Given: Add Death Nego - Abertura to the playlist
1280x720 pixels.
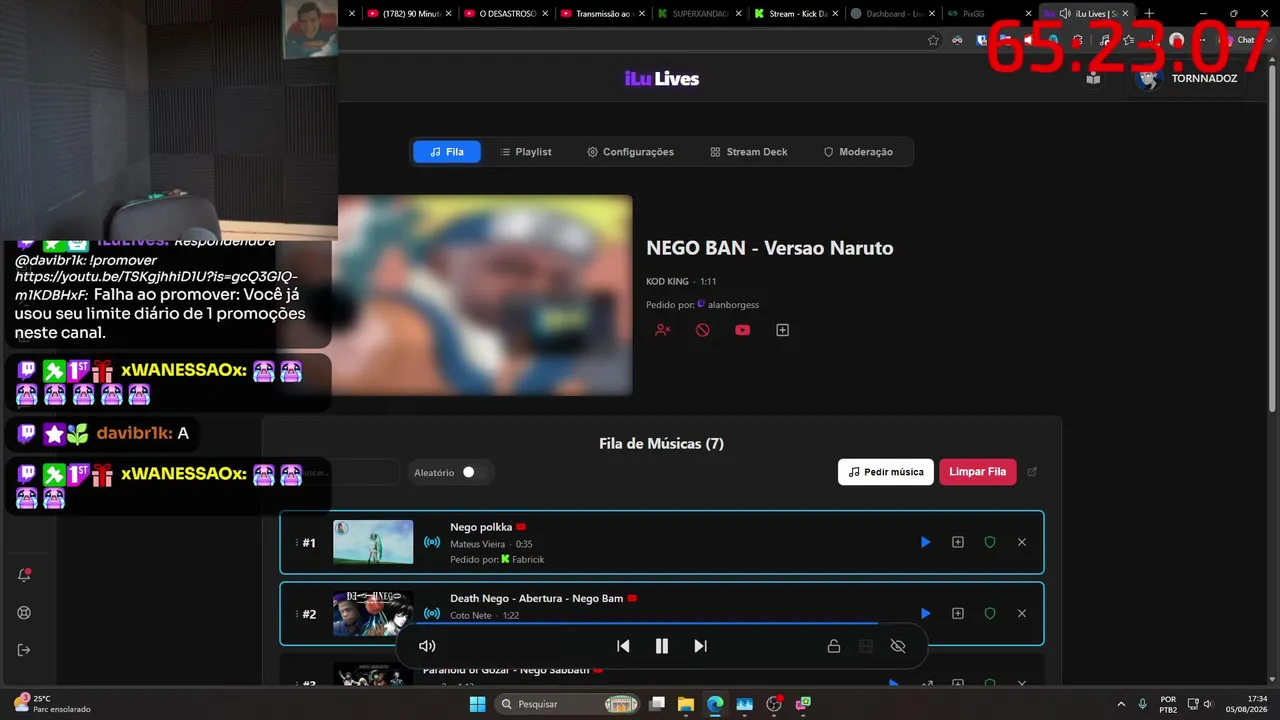Looking at the screenshot, I should [x=958, y=613].
